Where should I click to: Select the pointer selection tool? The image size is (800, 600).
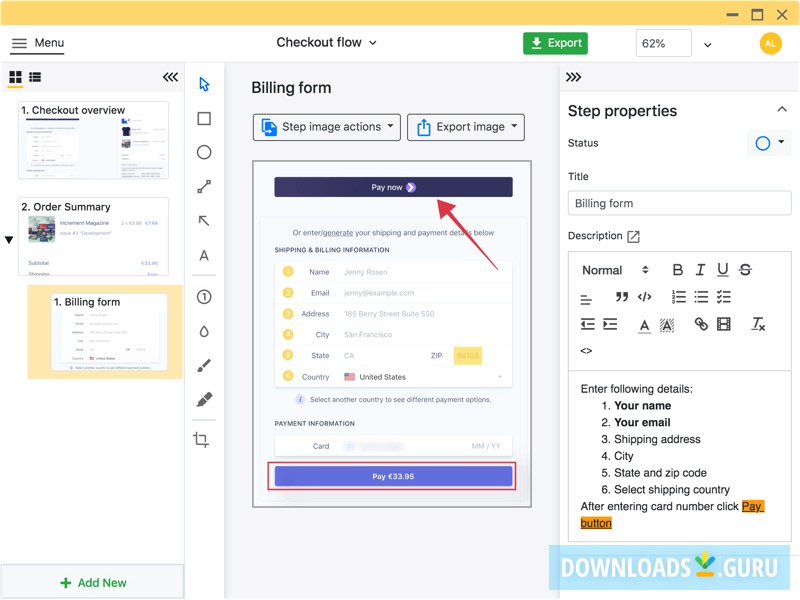point(204,84)
